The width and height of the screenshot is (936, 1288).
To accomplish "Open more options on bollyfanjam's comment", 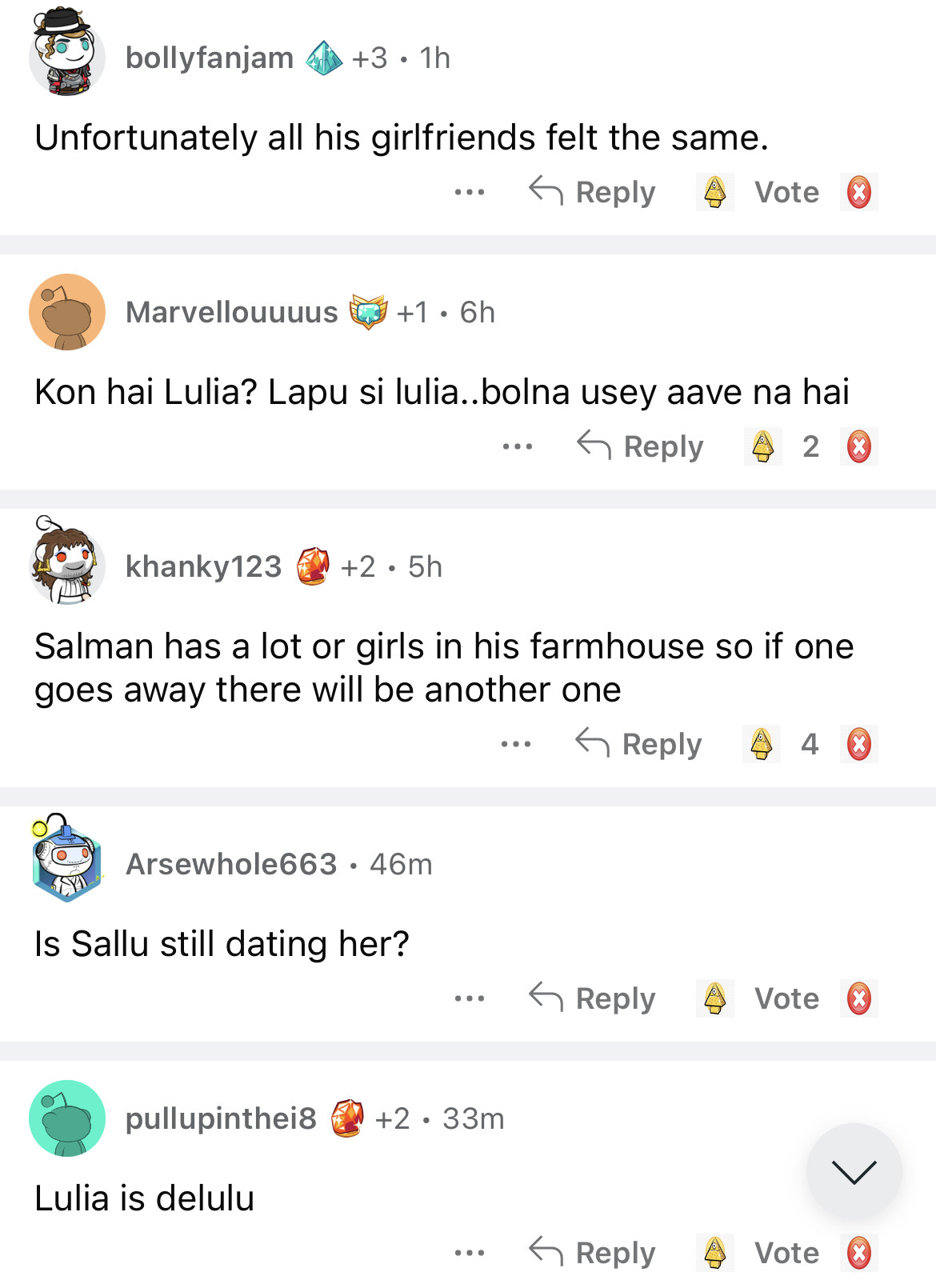I will coord(469,192).
